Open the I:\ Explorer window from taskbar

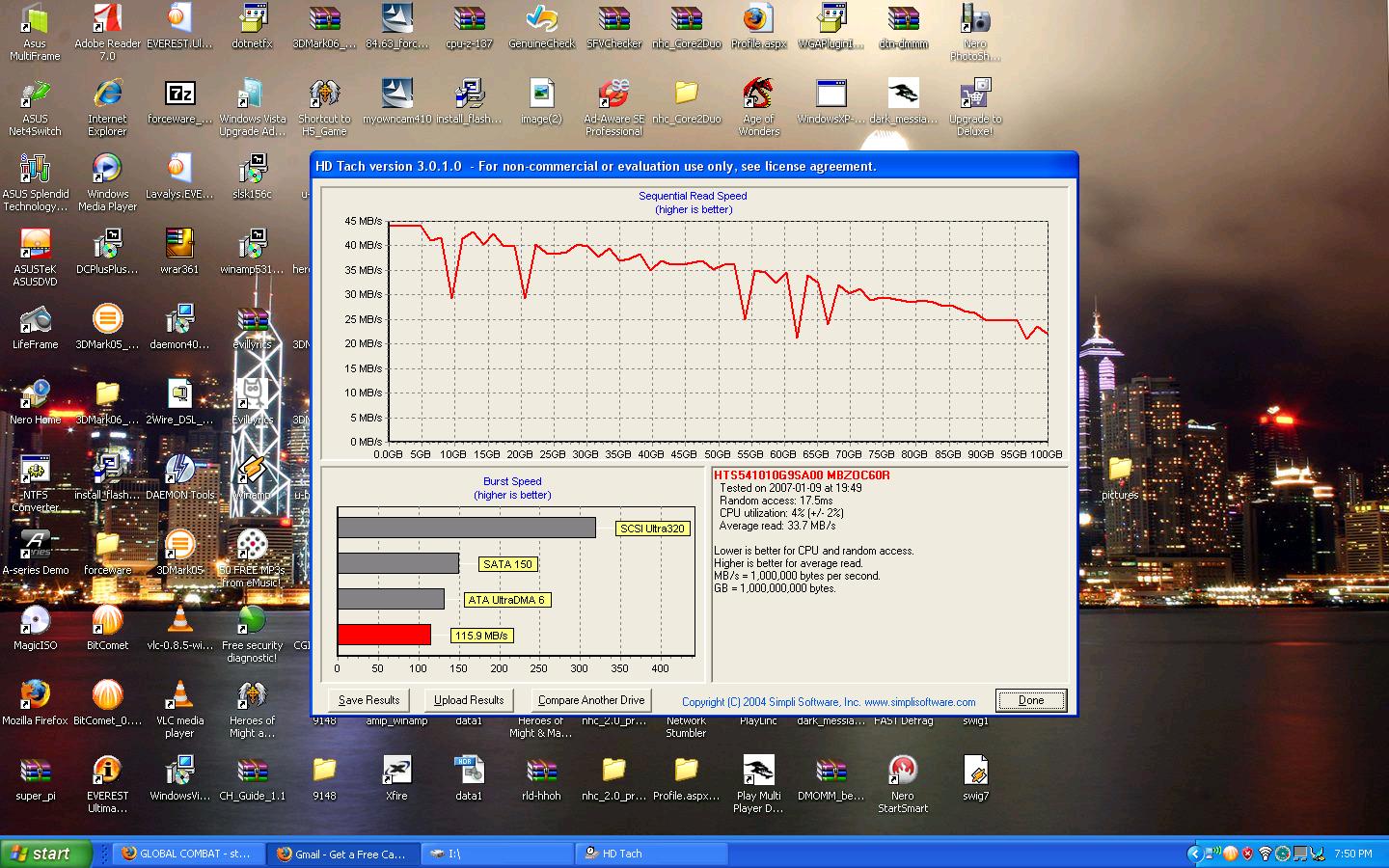(498, 854)
